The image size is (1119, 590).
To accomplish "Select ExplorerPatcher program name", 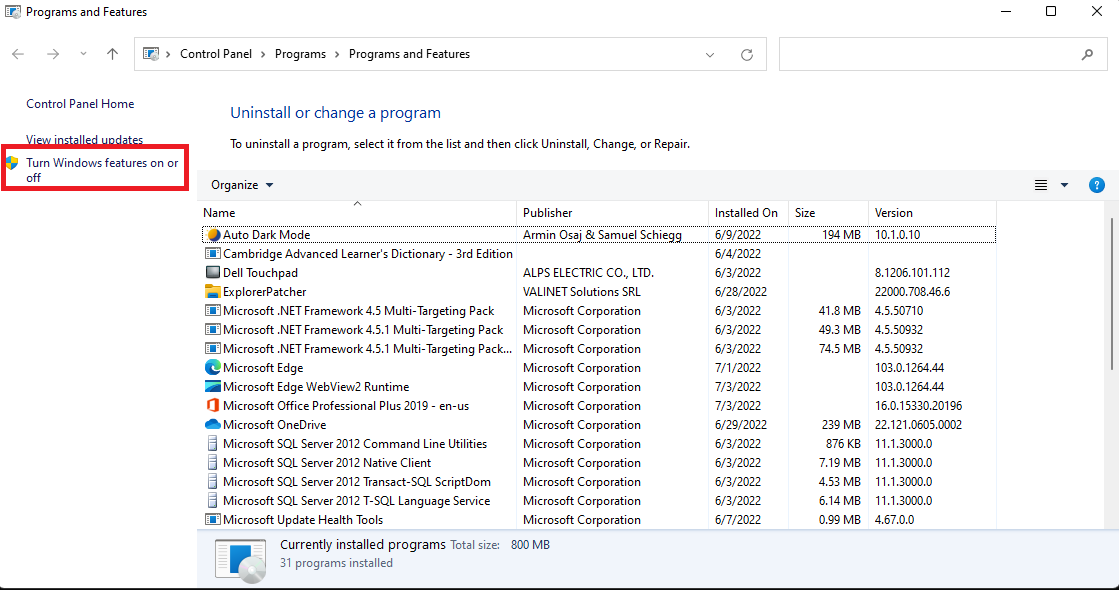I will (265, 292).
